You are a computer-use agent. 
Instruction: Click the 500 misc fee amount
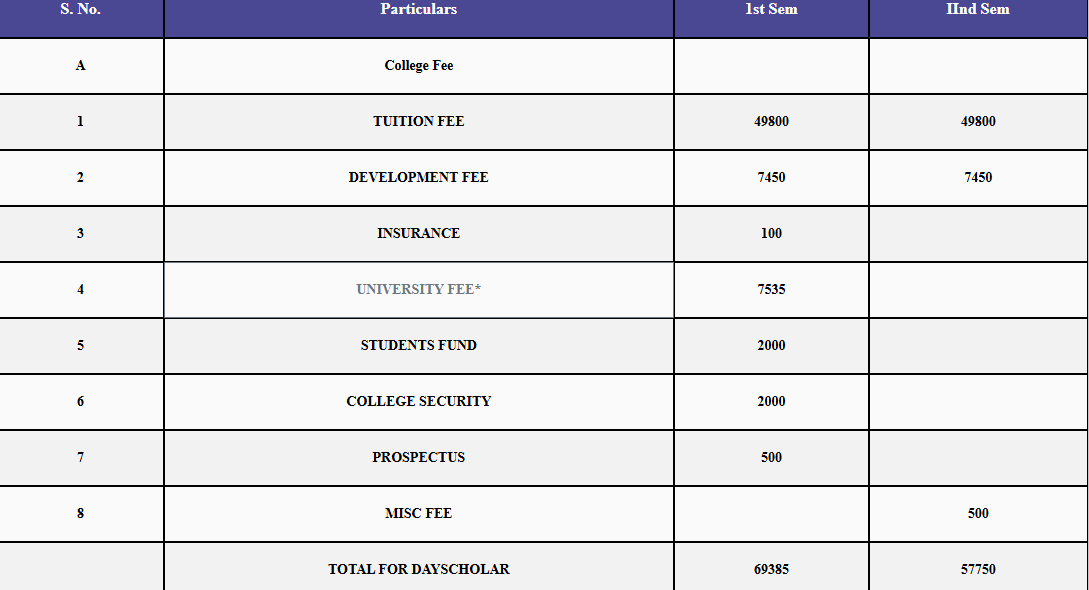[x=978, y=514]
